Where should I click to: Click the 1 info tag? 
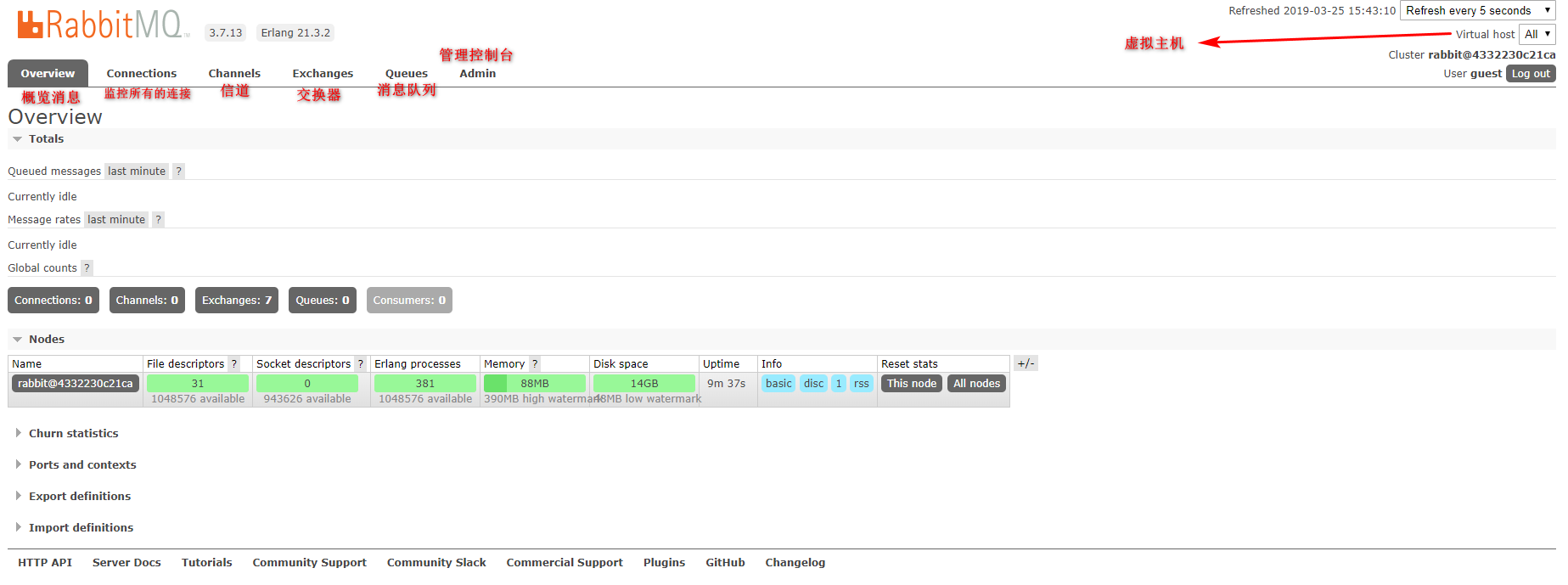coord(839,384)
